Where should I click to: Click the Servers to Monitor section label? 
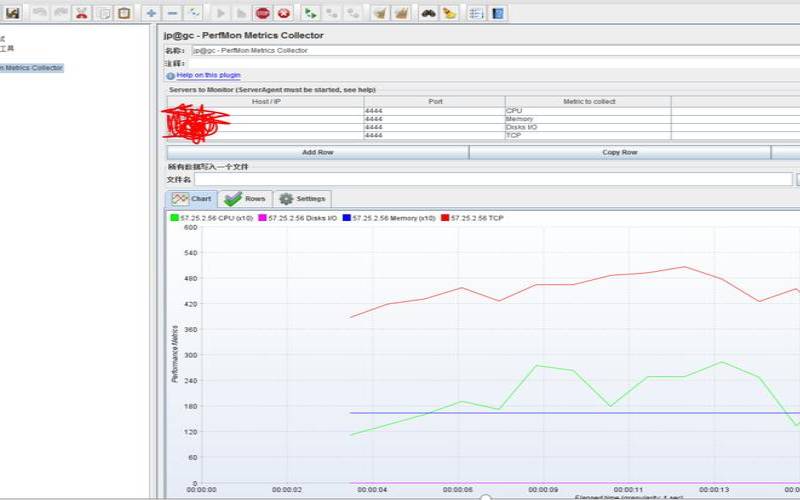272,90
